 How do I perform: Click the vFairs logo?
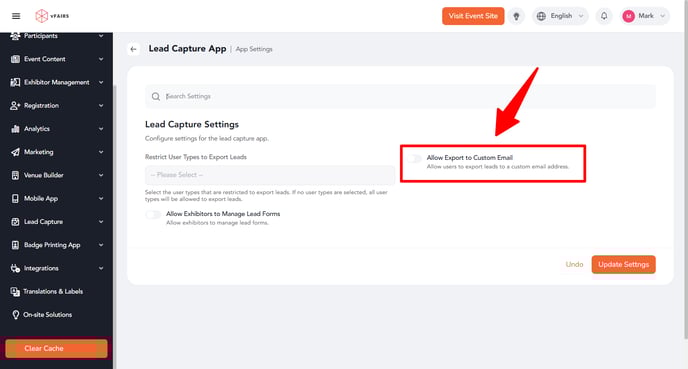(x=52, y=16)
